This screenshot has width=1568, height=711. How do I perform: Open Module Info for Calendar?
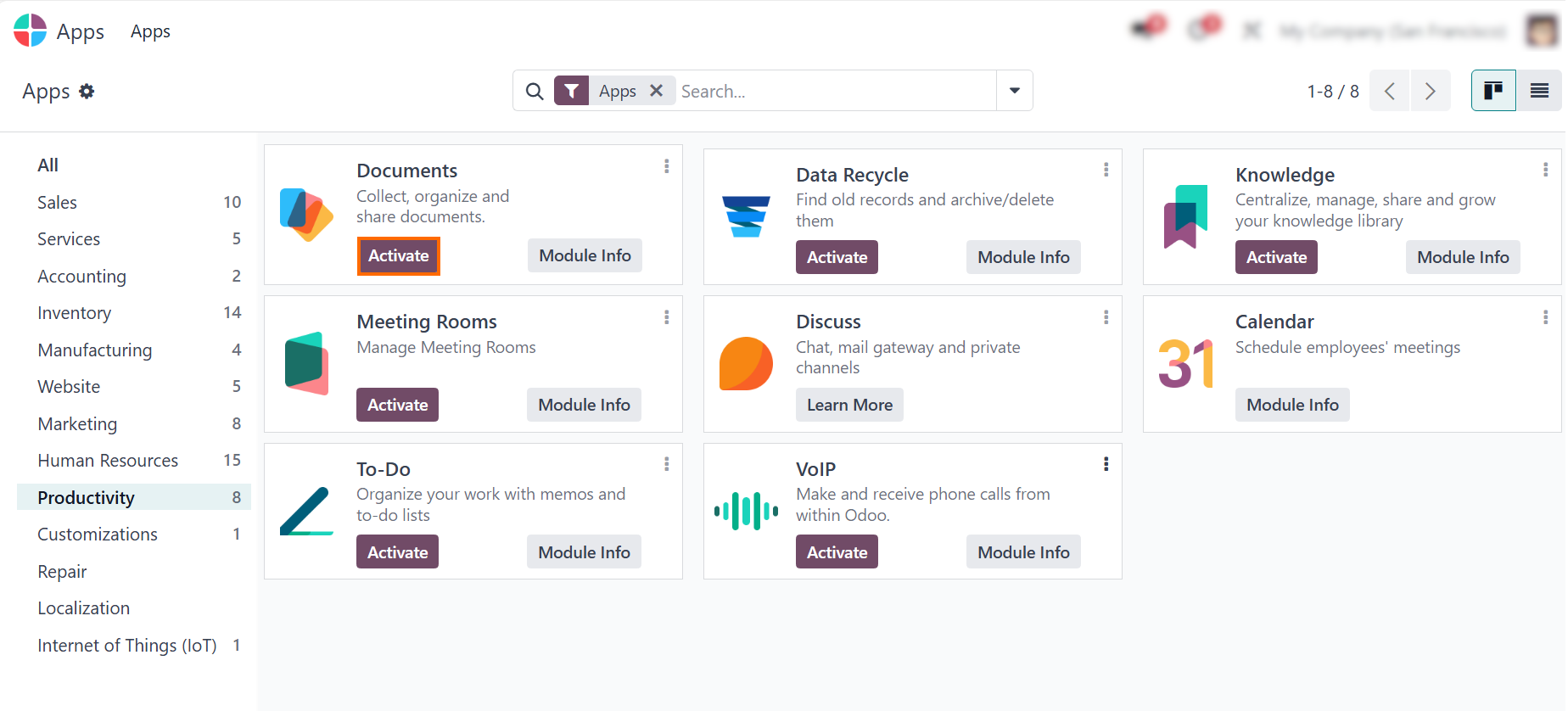[1292, 405]
